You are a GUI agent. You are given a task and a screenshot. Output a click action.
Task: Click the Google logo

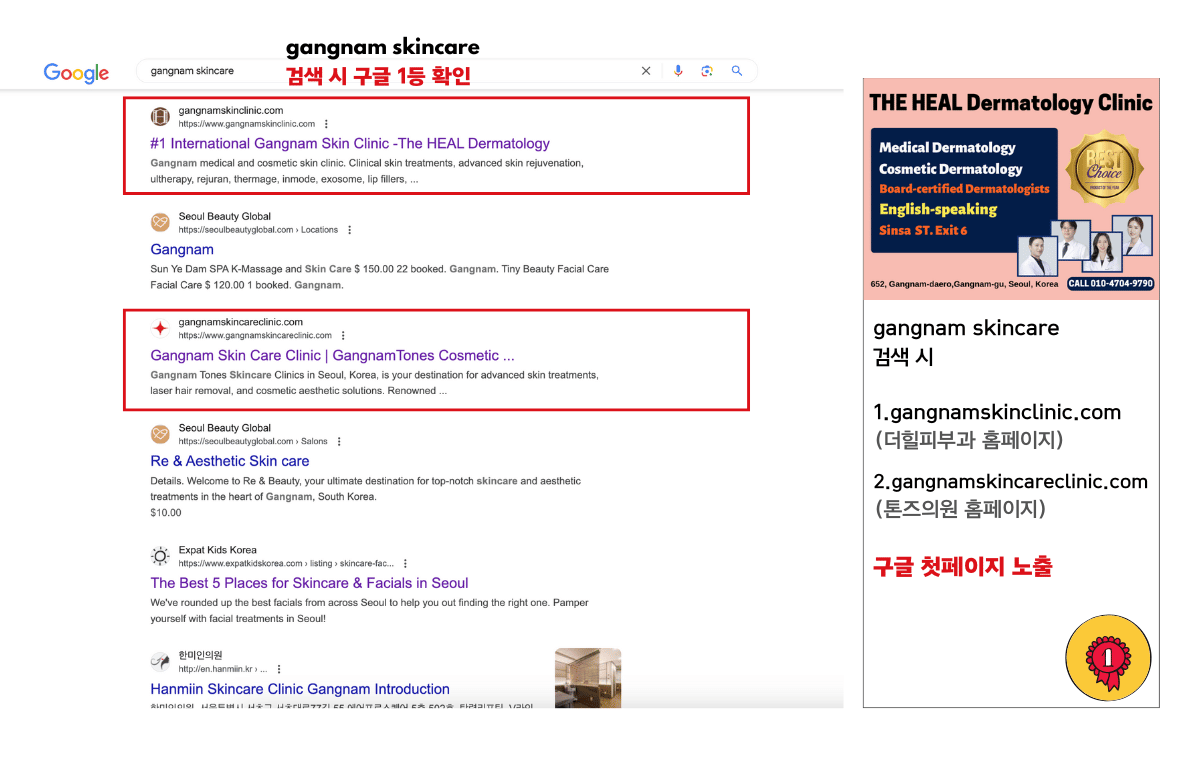coord(76,72)
